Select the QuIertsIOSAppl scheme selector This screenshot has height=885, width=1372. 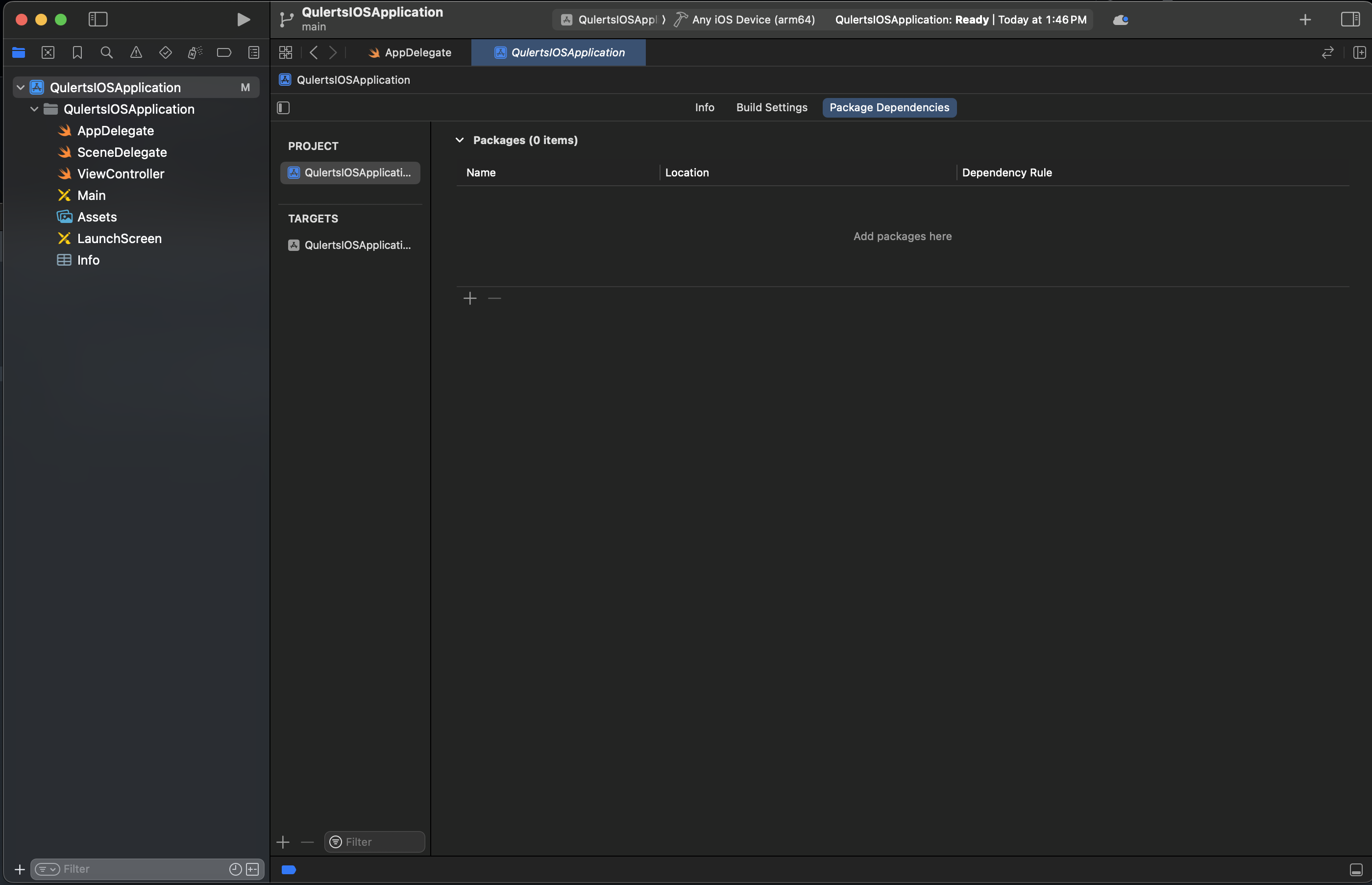coord(612,20)
